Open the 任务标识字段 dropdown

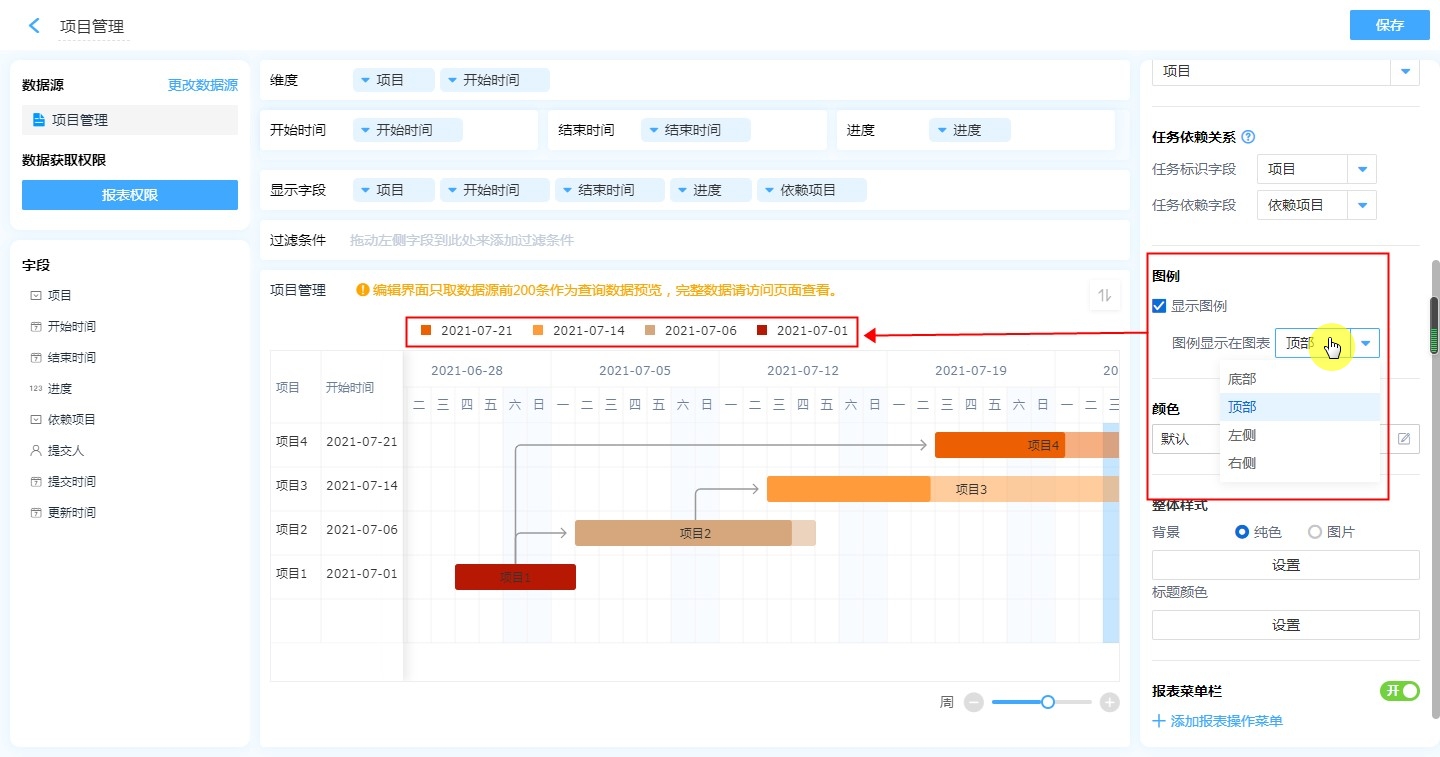coord(1361,170)
